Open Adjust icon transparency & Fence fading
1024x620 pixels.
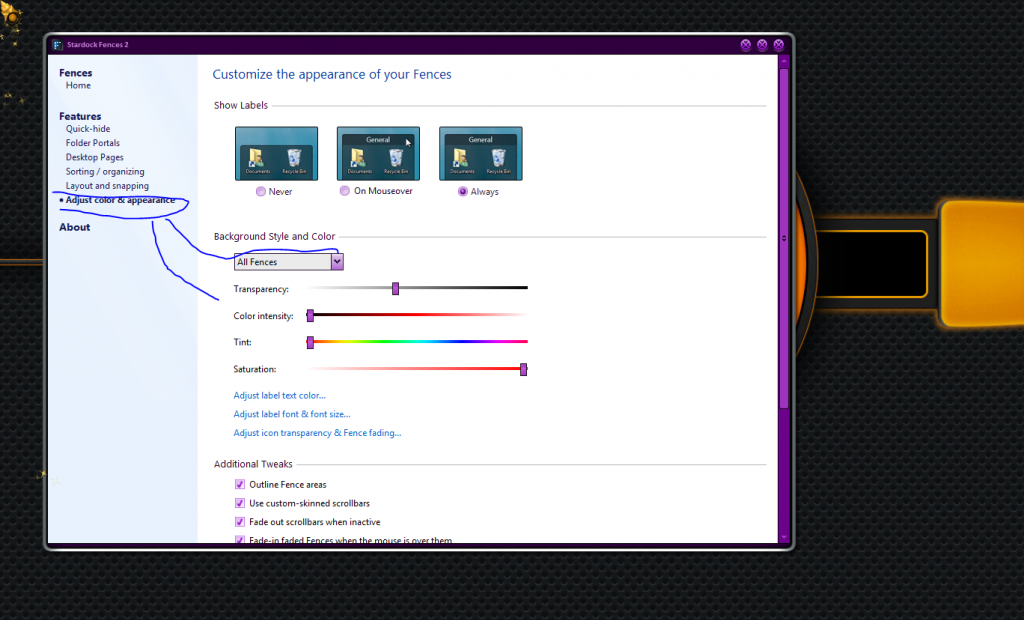tap(317, 433)
